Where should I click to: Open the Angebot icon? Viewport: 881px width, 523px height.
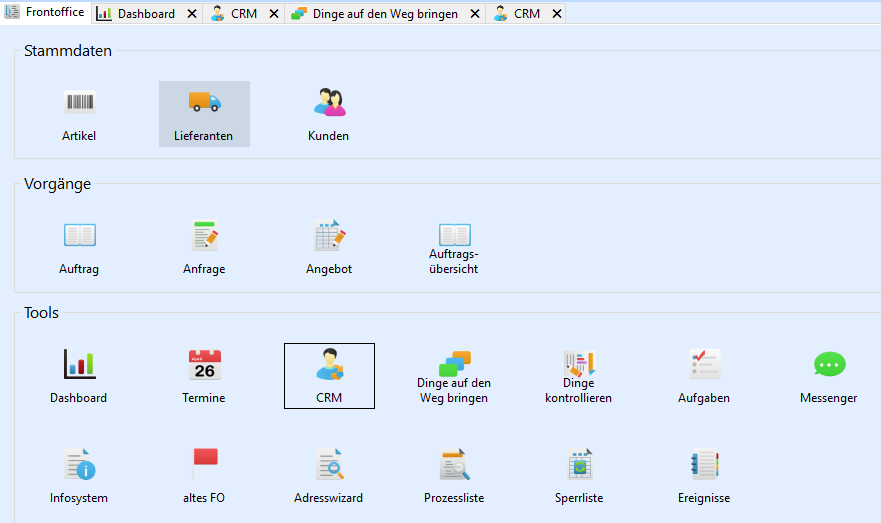tap(329, 236)
